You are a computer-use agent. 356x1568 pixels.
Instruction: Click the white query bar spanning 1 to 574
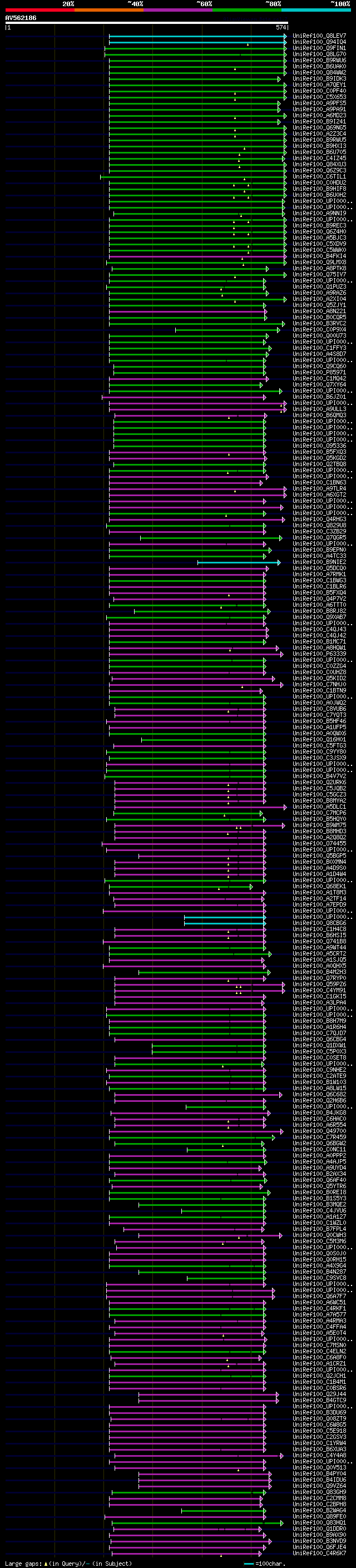147,23
